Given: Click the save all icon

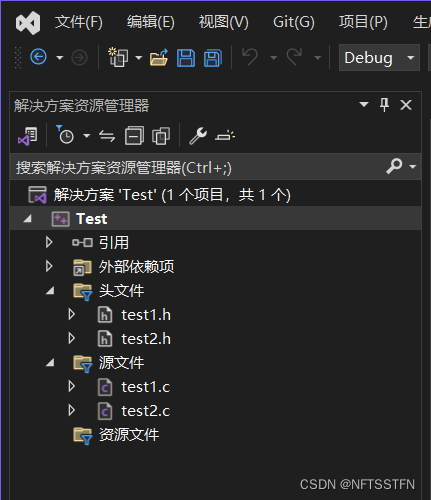Looking at the screenshot, I should pos(213,58).
